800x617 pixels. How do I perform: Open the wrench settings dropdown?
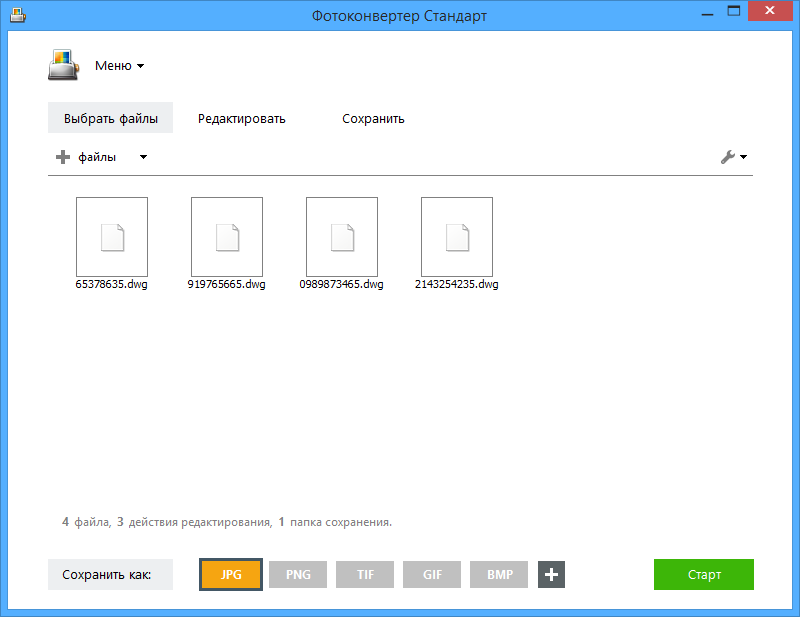point(734,157)
